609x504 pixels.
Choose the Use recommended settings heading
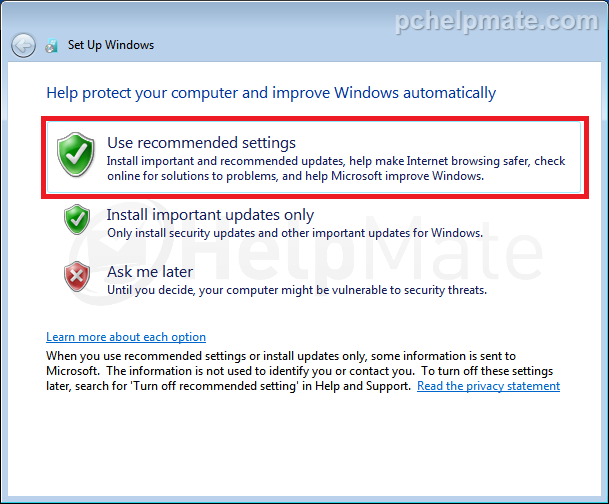coord(201,143)
